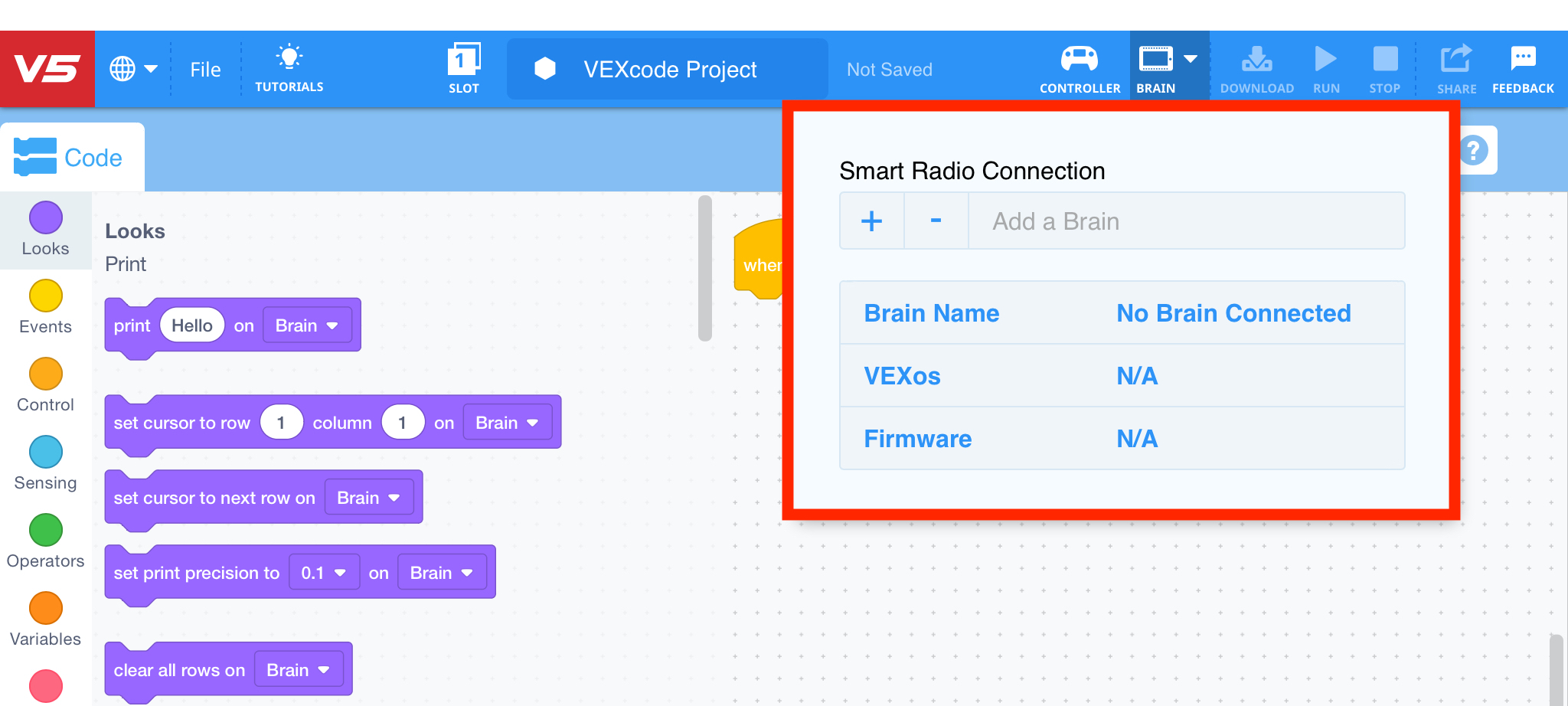Open Brain dropdown in set print precision block

pos(442,573)
